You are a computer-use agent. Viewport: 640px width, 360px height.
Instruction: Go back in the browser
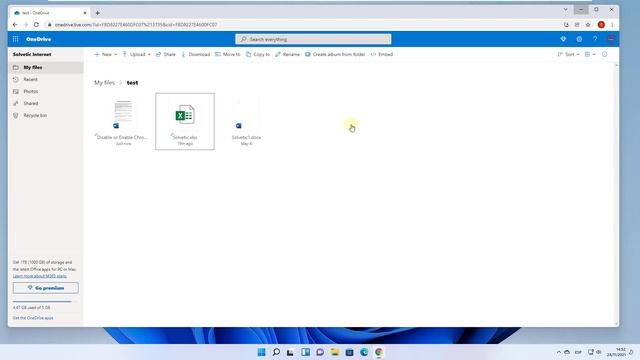[x=15, y=24]
